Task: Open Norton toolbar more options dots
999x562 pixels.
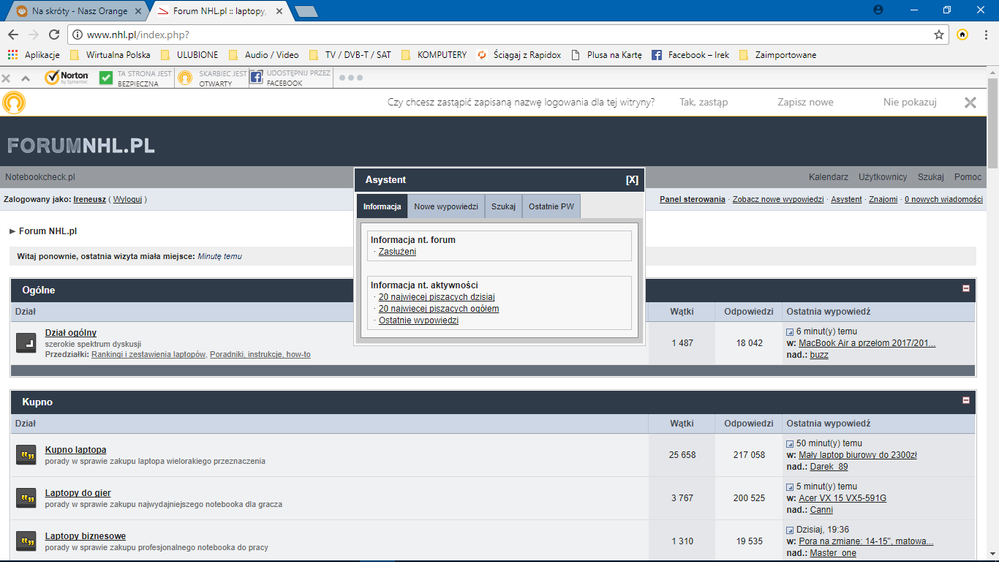Action: (350, 78)
